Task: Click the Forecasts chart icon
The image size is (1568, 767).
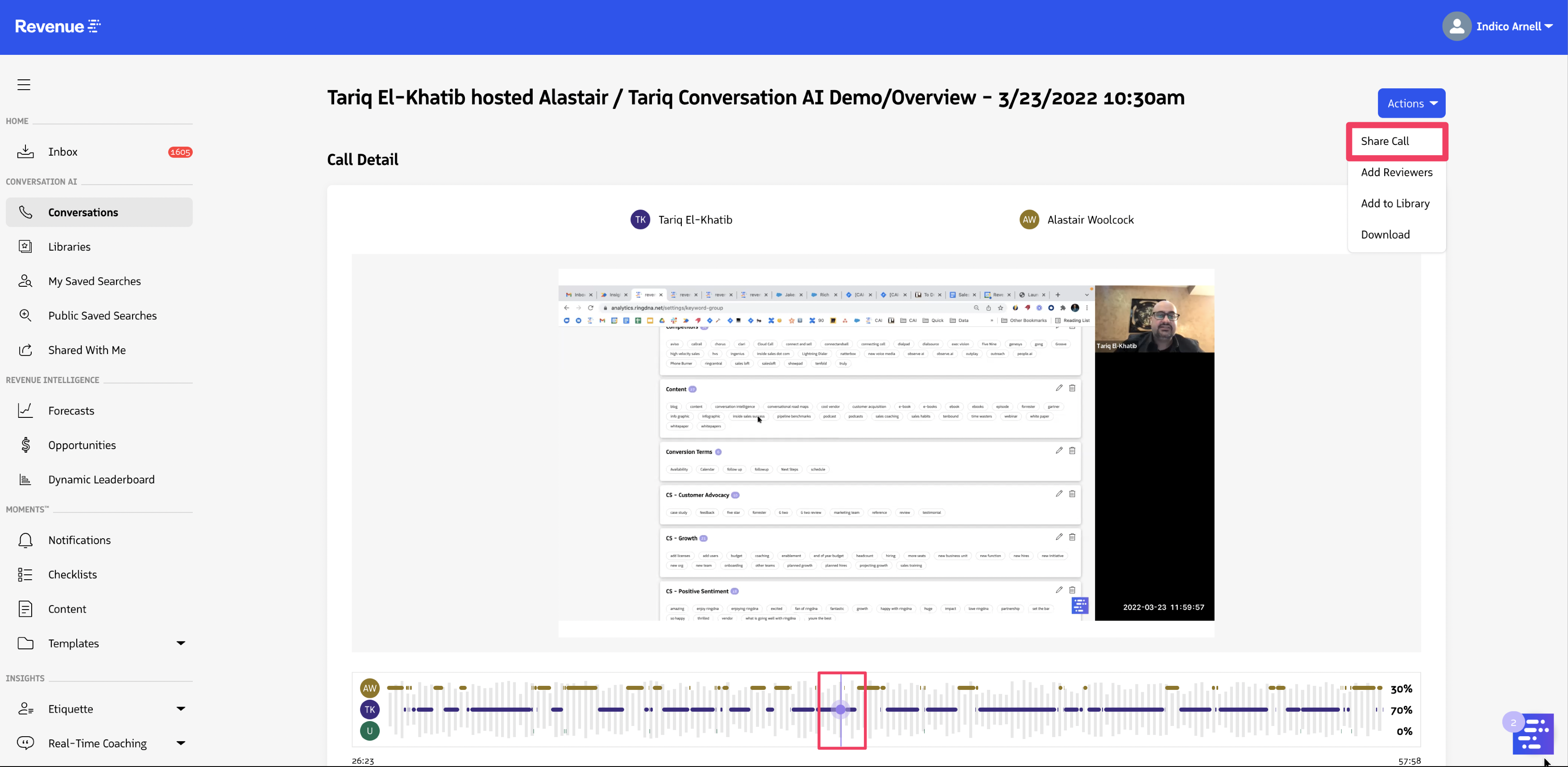Action: pyautogui.click(x=25, y=411)
